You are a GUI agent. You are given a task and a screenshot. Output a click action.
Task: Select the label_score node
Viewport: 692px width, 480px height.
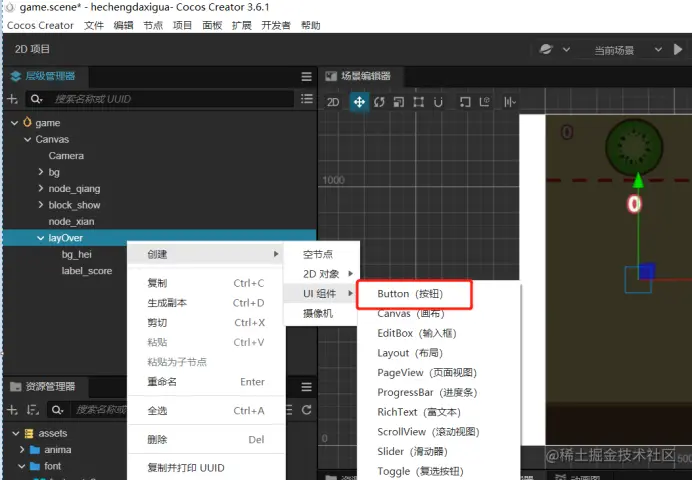click(87, 271)
